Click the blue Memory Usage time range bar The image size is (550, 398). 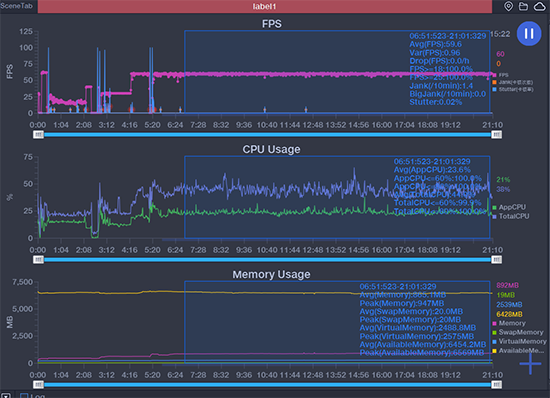coord(267,385)
